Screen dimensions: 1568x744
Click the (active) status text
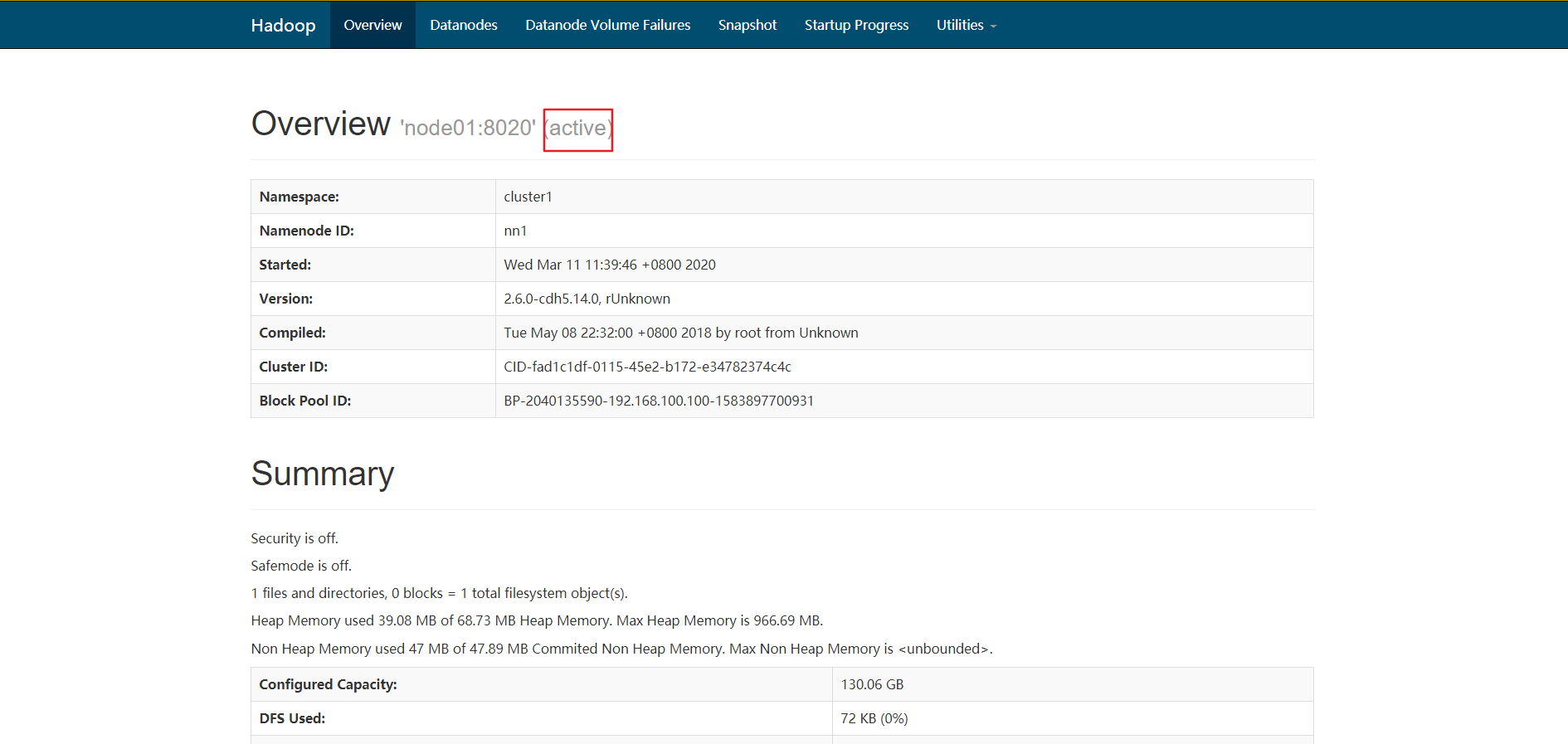[x=578, y=129]
